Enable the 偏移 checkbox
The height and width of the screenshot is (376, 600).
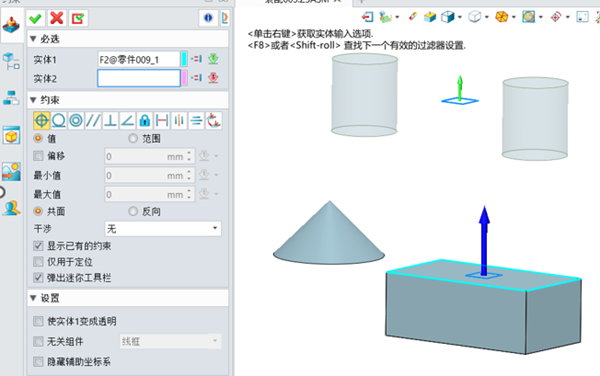[x=38, y=156]
